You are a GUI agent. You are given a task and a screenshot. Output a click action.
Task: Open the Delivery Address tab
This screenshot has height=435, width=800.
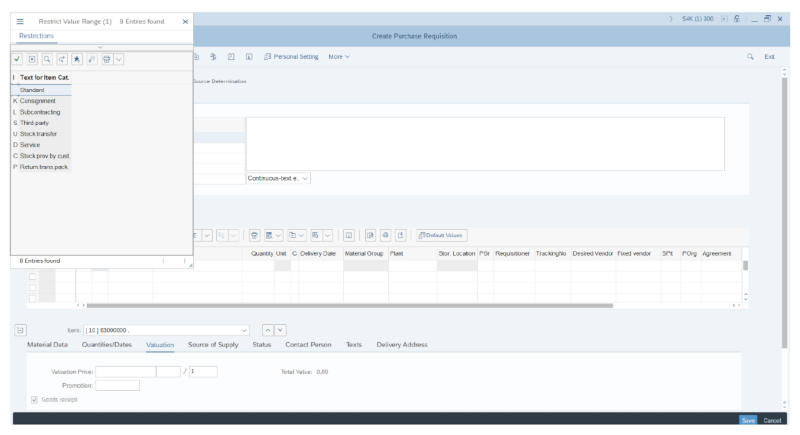click(401, 345)
